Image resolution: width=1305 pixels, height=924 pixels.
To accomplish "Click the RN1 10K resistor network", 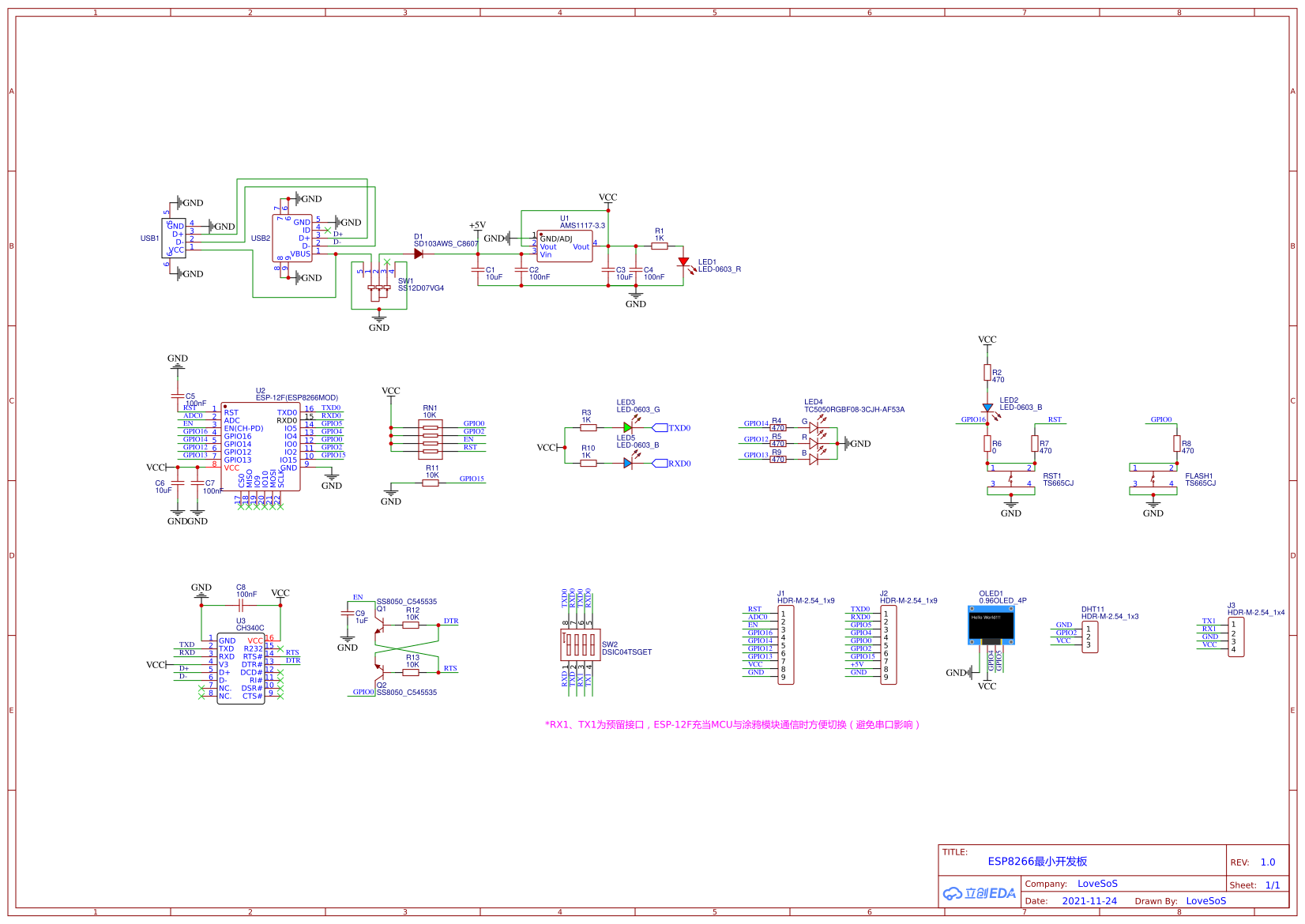I will pyautogui.click(x=431, y=440).
